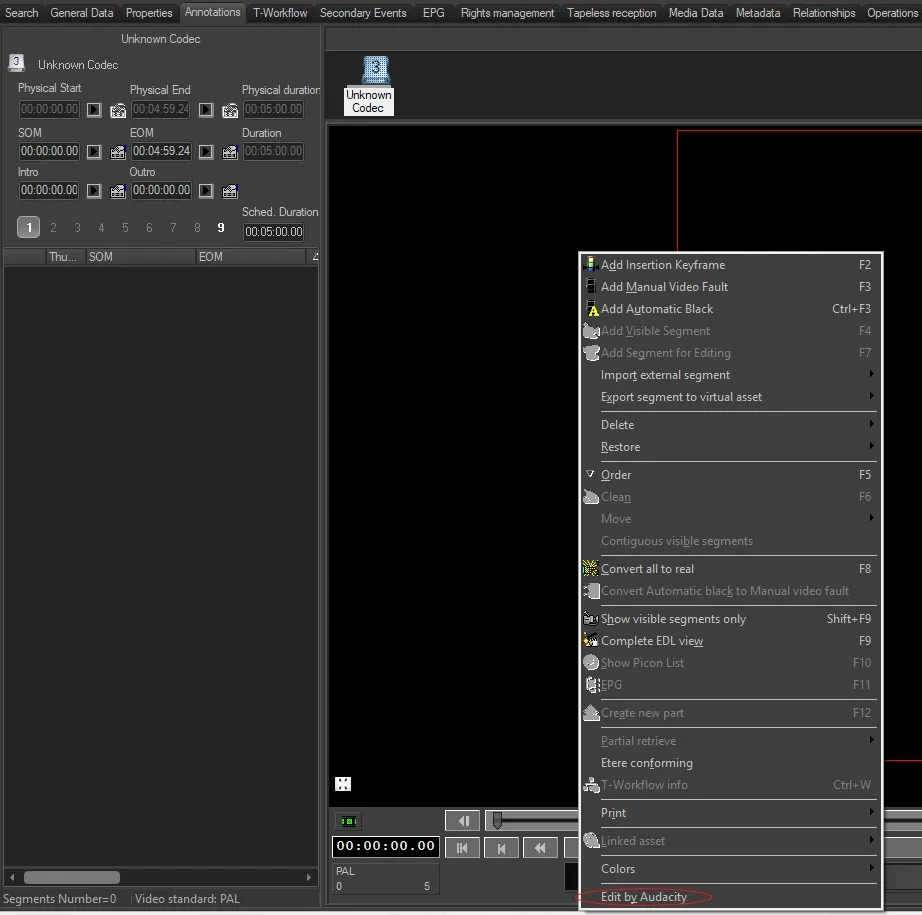Click the Sched. Duration timecode field
922x915 pixels.
pyautogui.click(x=273, y=232)
